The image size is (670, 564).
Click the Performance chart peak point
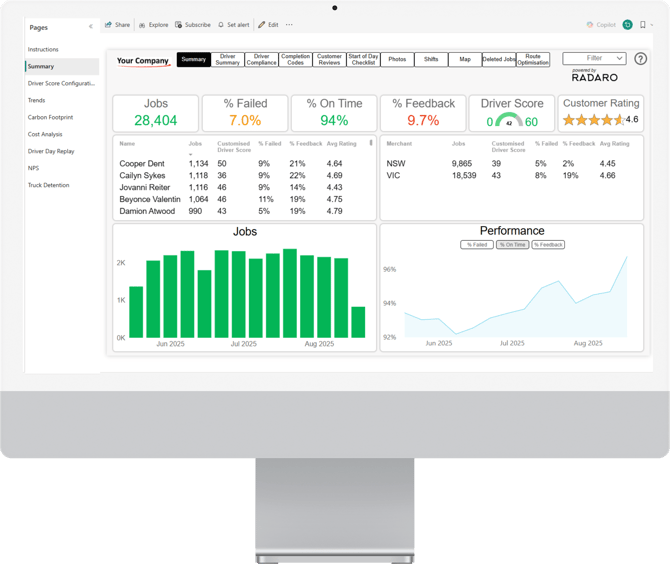(627, 257)
